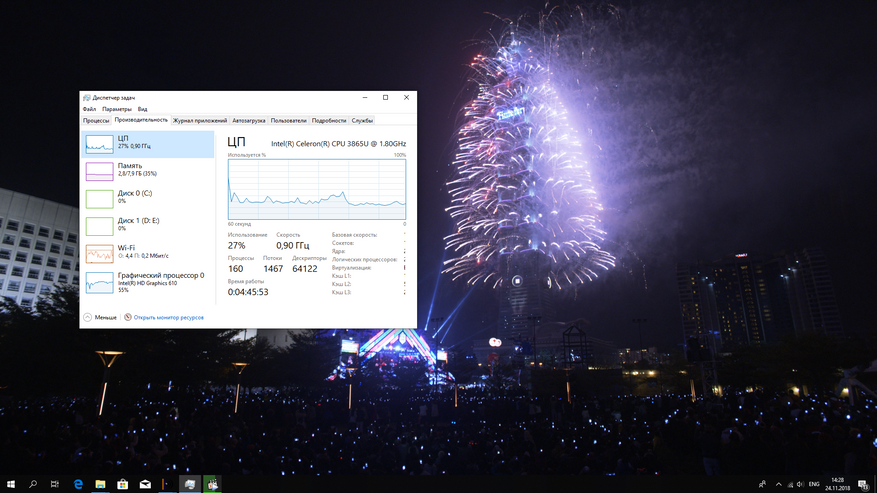This screenshot has width=877, height=493.
Task: Select the ЦП performance graph item
Action: tap(147, 143)
